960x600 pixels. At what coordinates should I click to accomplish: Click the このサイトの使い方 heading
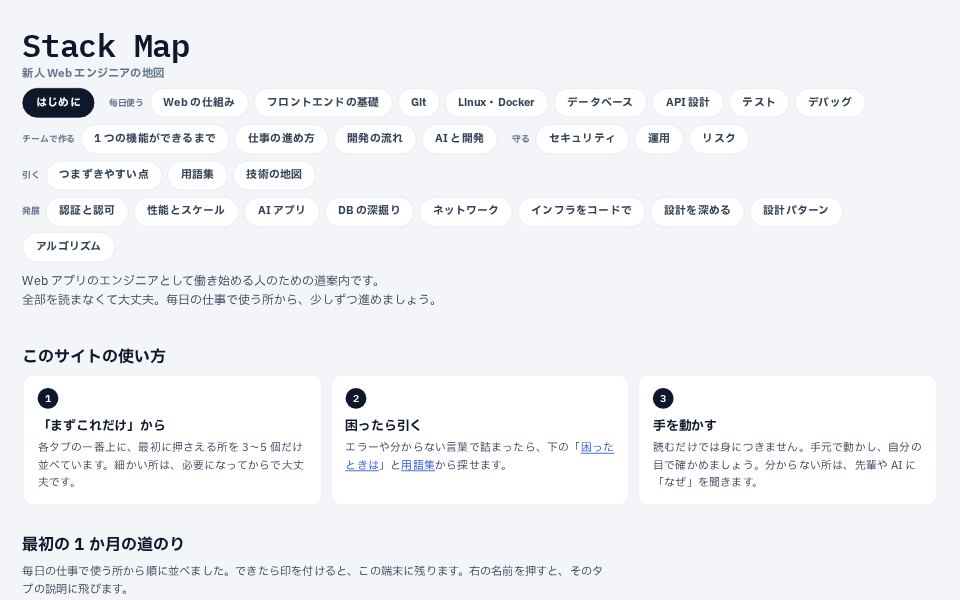94,356
